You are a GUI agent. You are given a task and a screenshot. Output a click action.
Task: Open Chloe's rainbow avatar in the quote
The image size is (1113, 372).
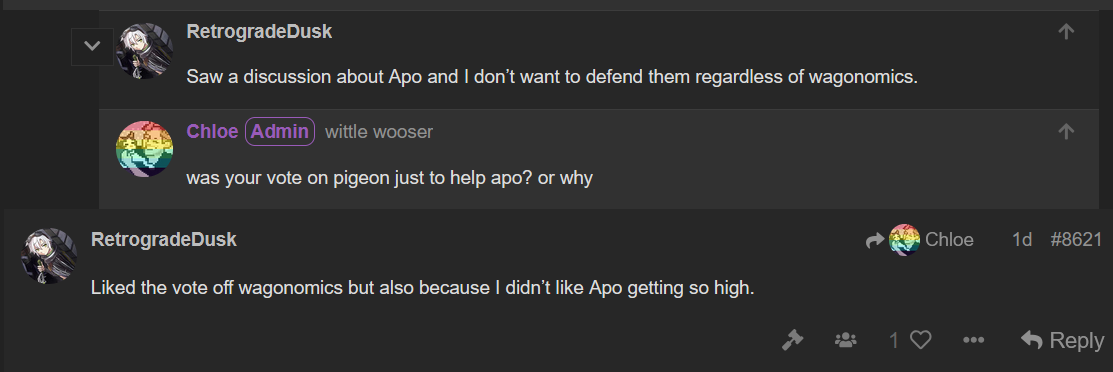[145, 148]
